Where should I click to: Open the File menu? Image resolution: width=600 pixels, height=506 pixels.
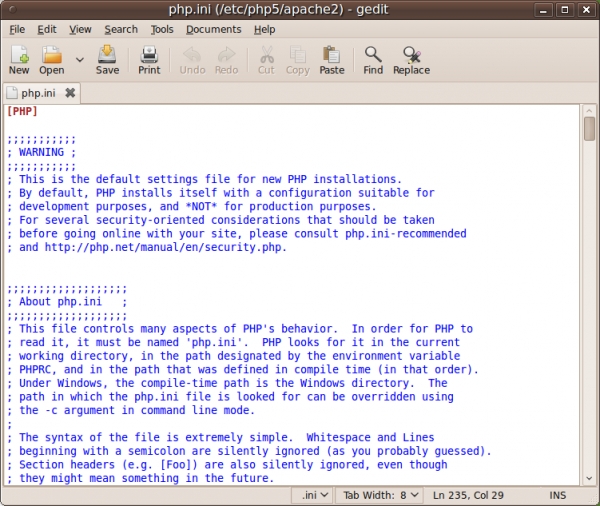17,29
